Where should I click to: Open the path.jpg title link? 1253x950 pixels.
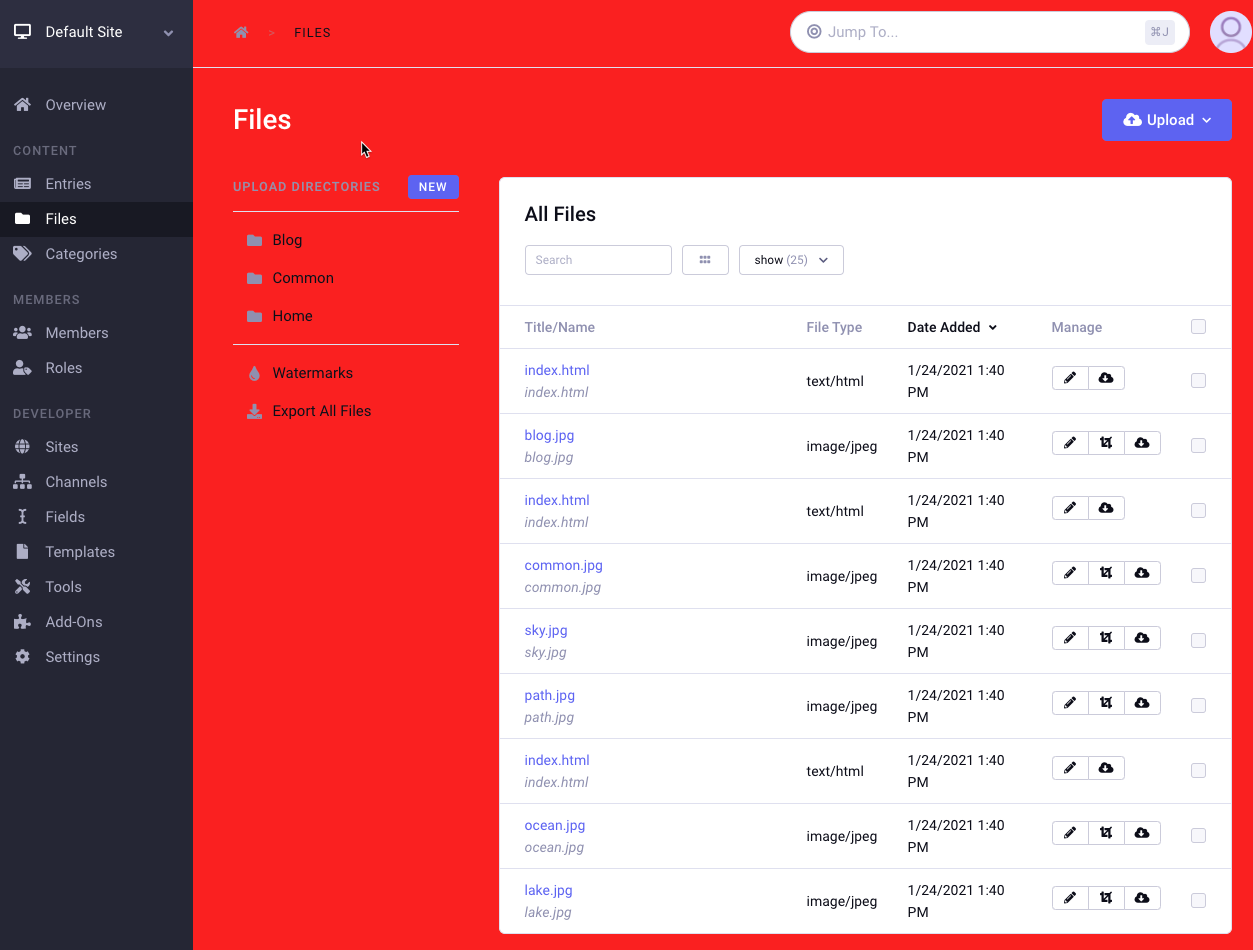[549, 695]
